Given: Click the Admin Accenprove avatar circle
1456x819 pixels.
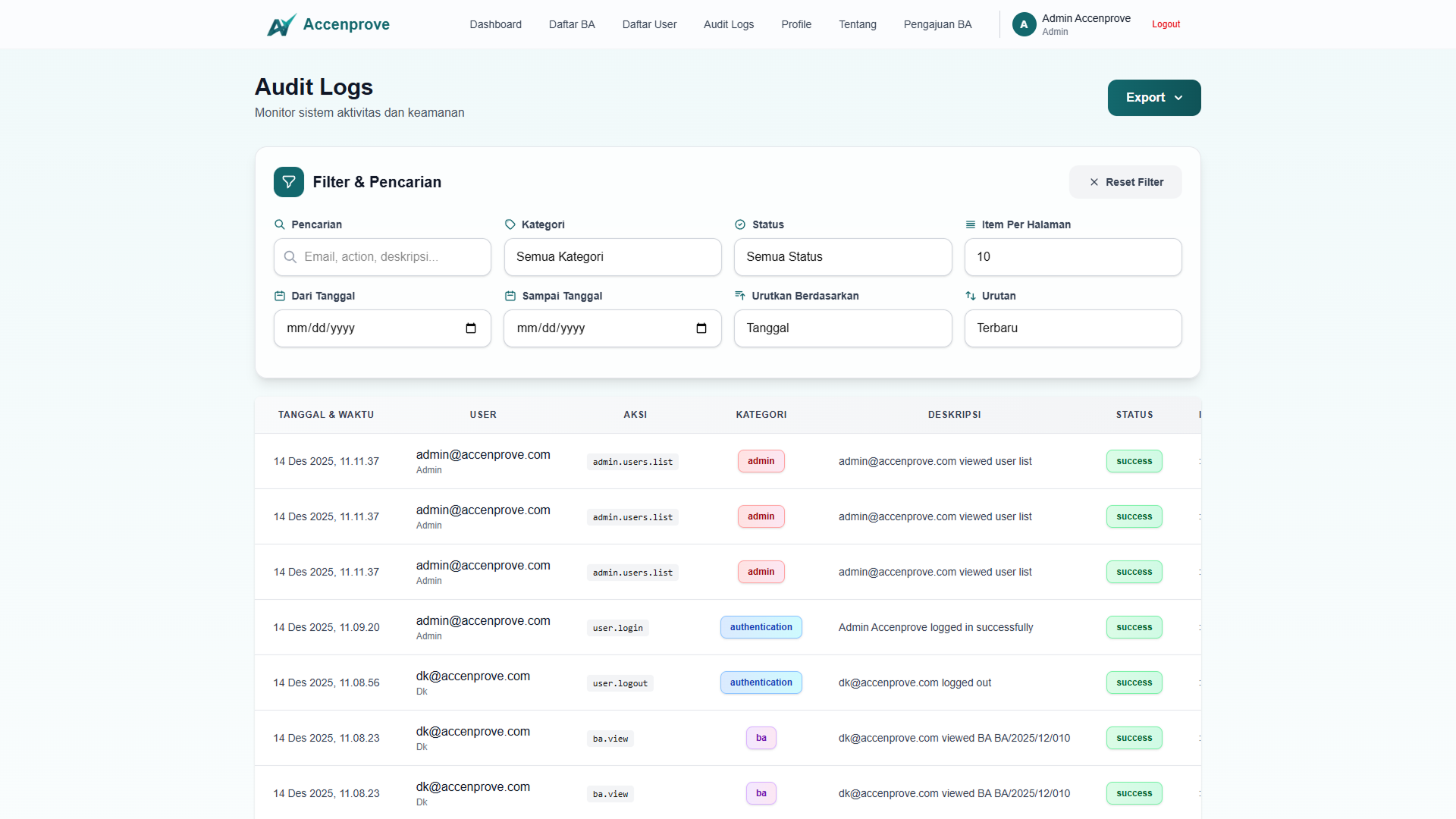Looking at the screenshot, I should pyautogui.click(x=1024, y=24).
